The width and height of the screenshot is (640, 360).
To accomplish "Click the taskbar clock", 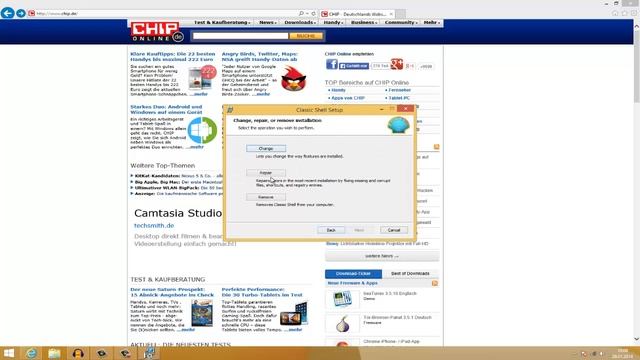I will (x=622, y=353).
